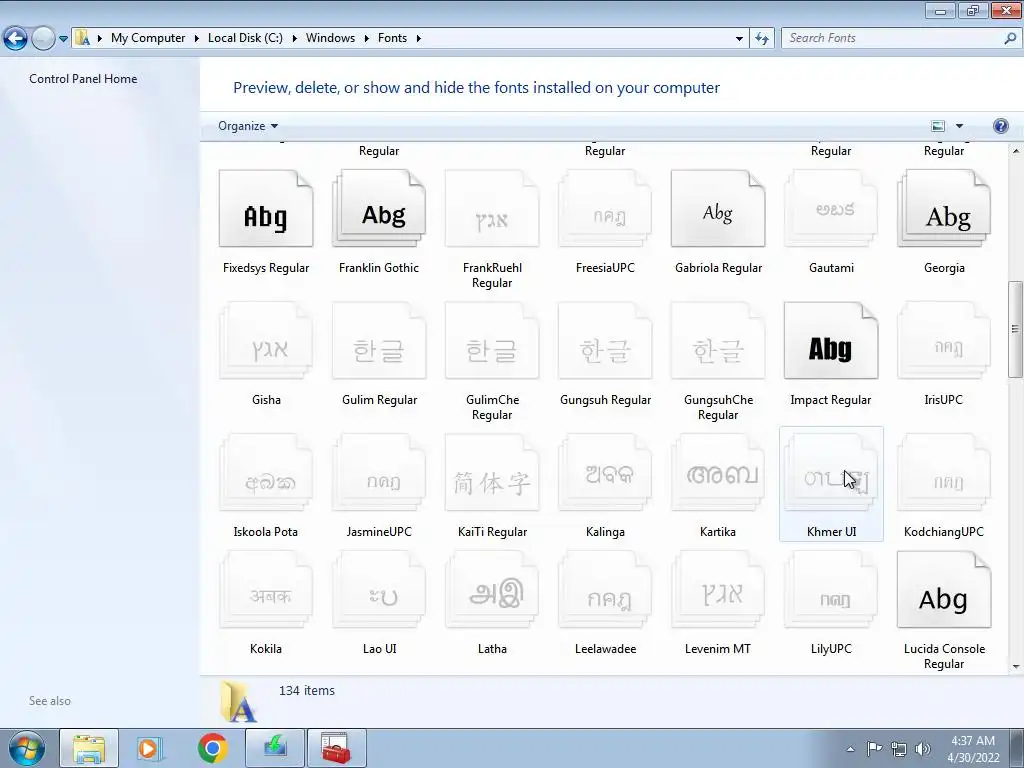Go to My Computer in breadcrumb
The image size is (1024, 768).
tap(148, 38)
